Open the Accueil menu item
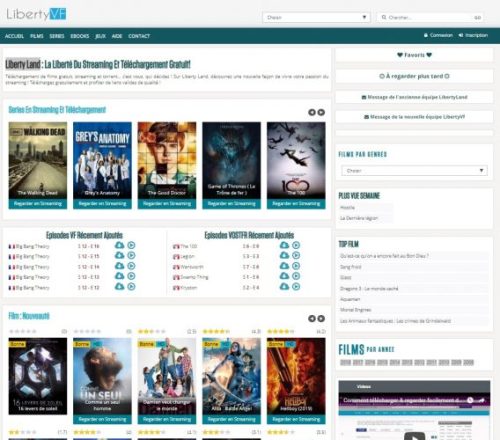Image resolution: width=500 pixels, height=440 pixels. (x=14, y=36)
